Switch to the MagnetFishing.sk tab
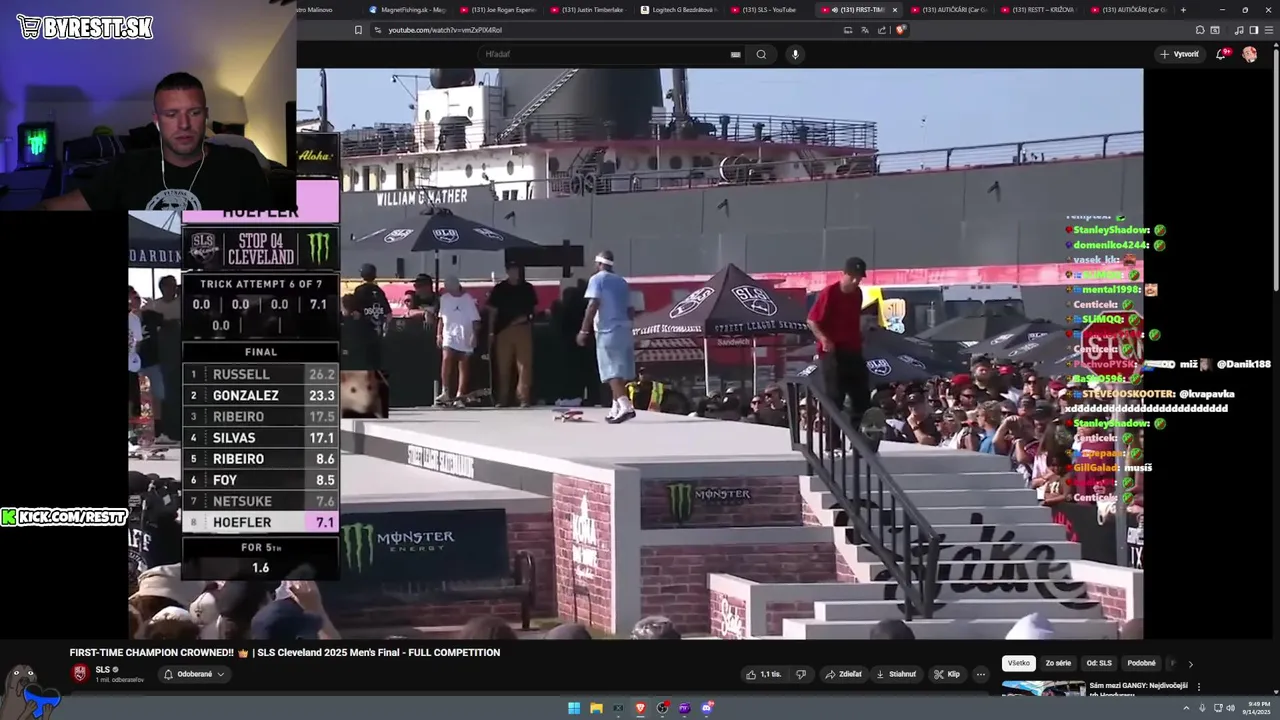Image resolution: width=1280 pixels, height=720 pixels. tap(408, 10)
